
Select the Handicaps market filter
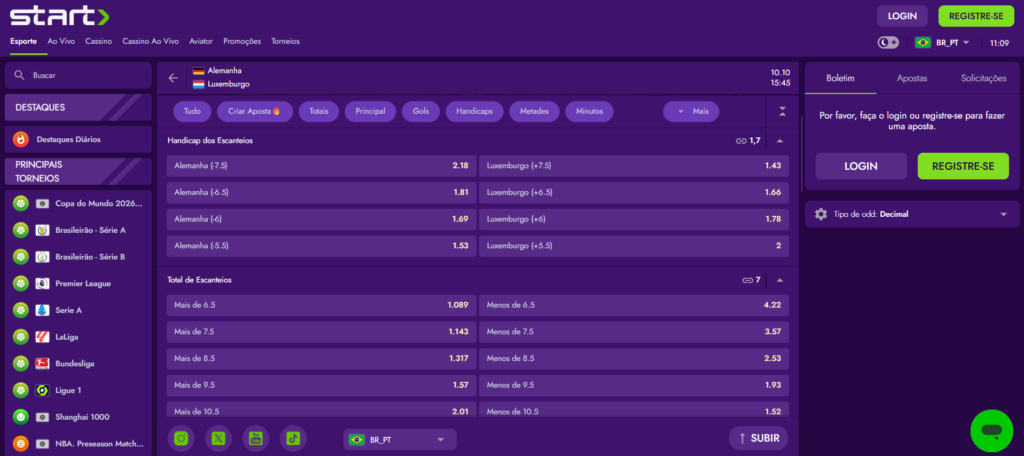tap(474, 112)
